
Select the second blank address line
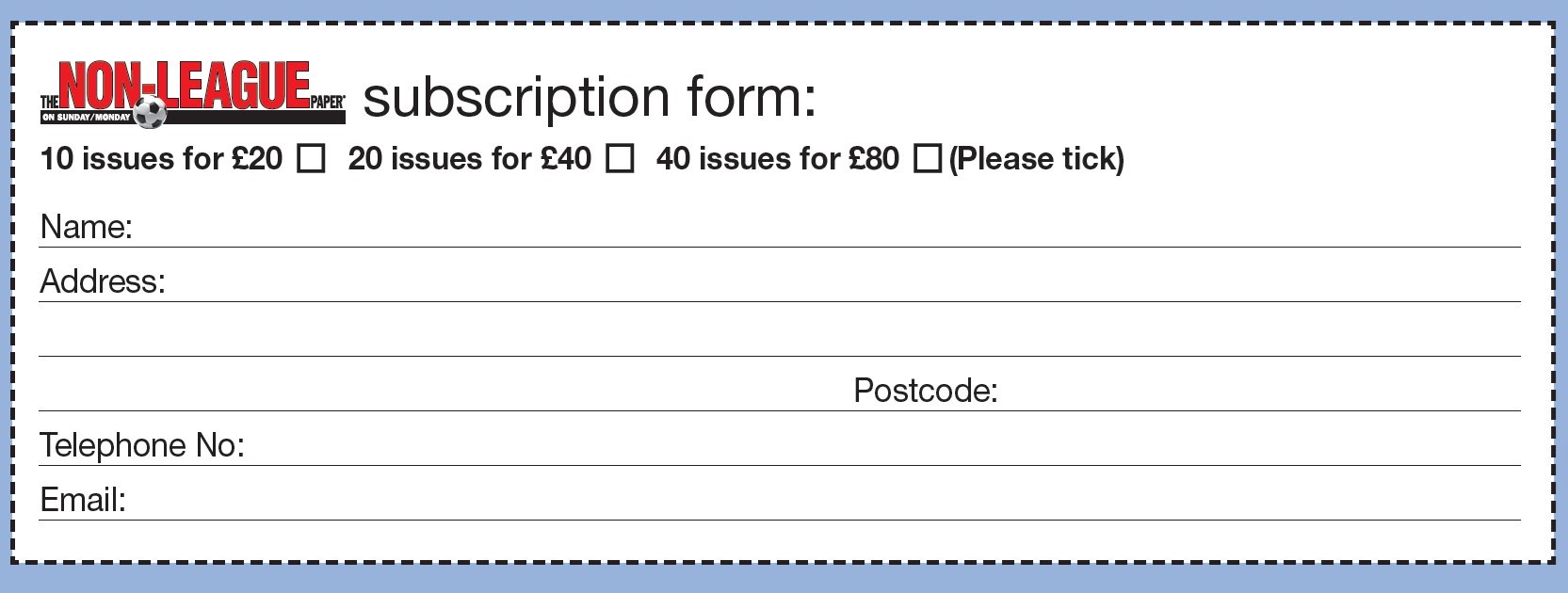[780, 339]
